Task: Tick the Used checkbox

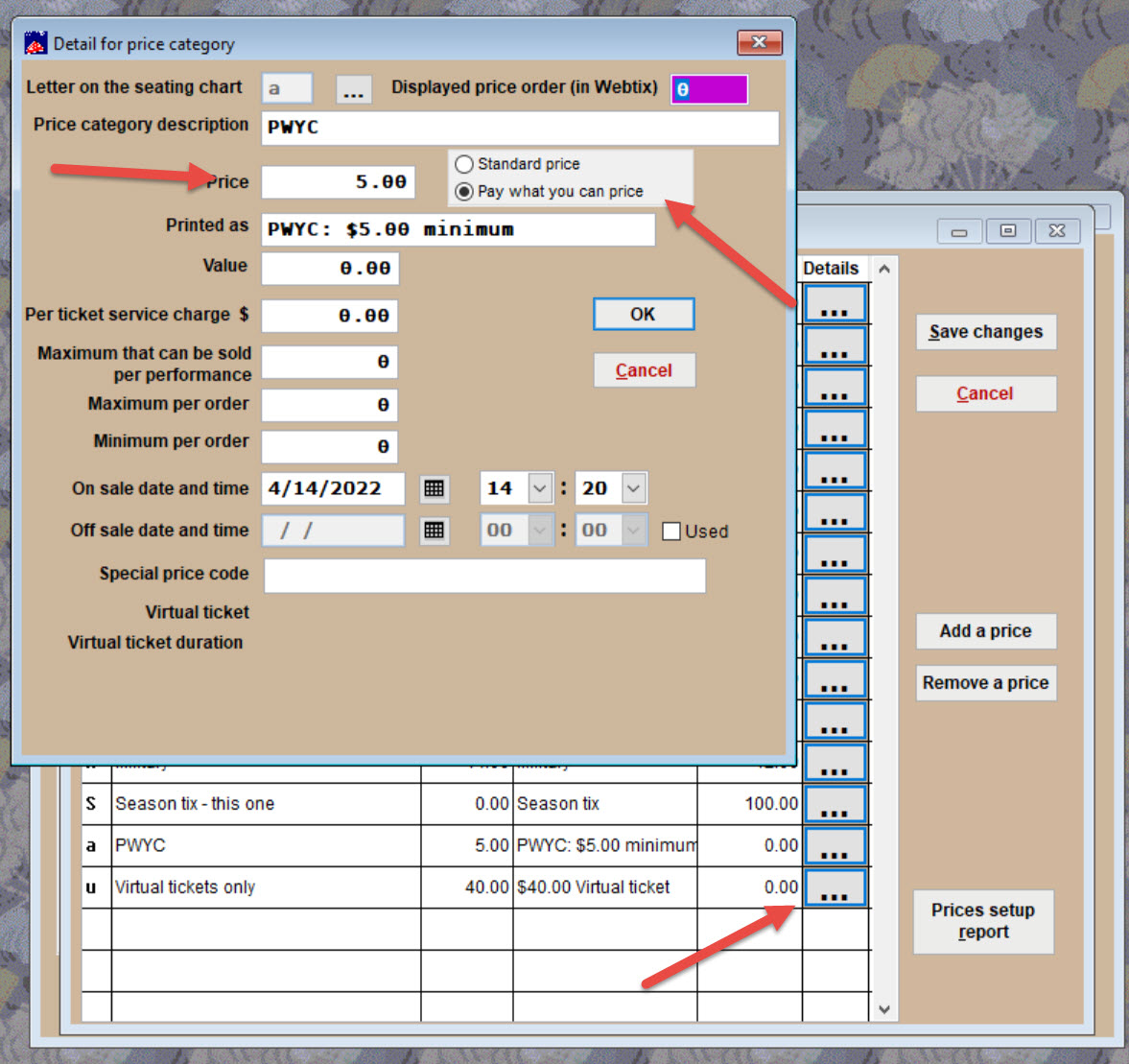Action: 671,532
